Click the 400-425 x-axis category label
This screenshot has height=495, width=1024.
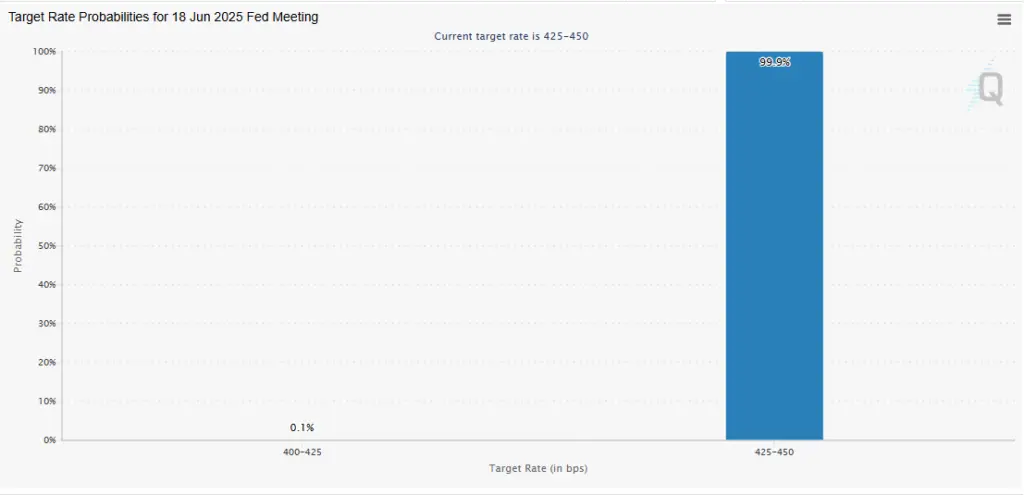tap(302, 452)
